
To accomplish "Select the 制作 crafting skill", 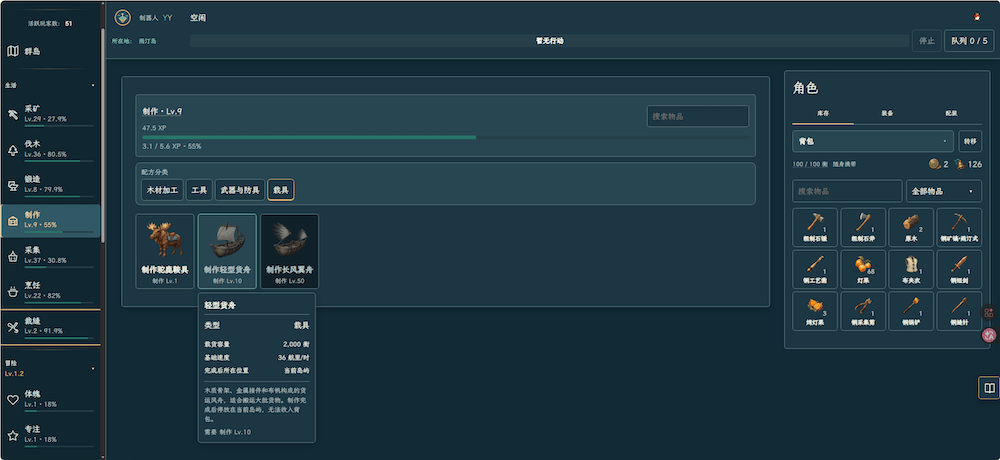I will click(50, 221).
